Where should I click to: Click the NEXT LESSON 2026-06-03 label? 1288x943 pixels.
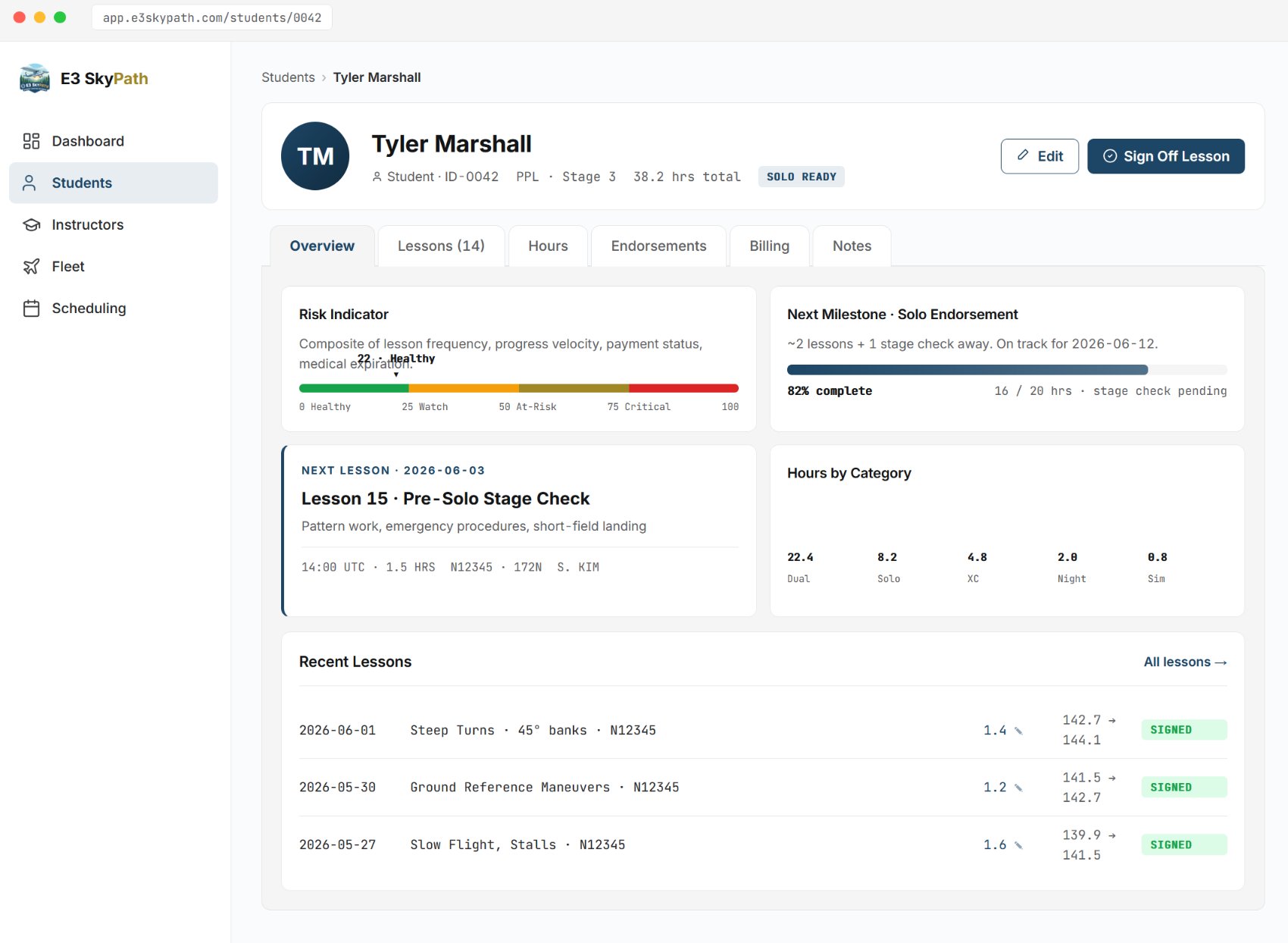pyautogui.click(x=393, y=471)
